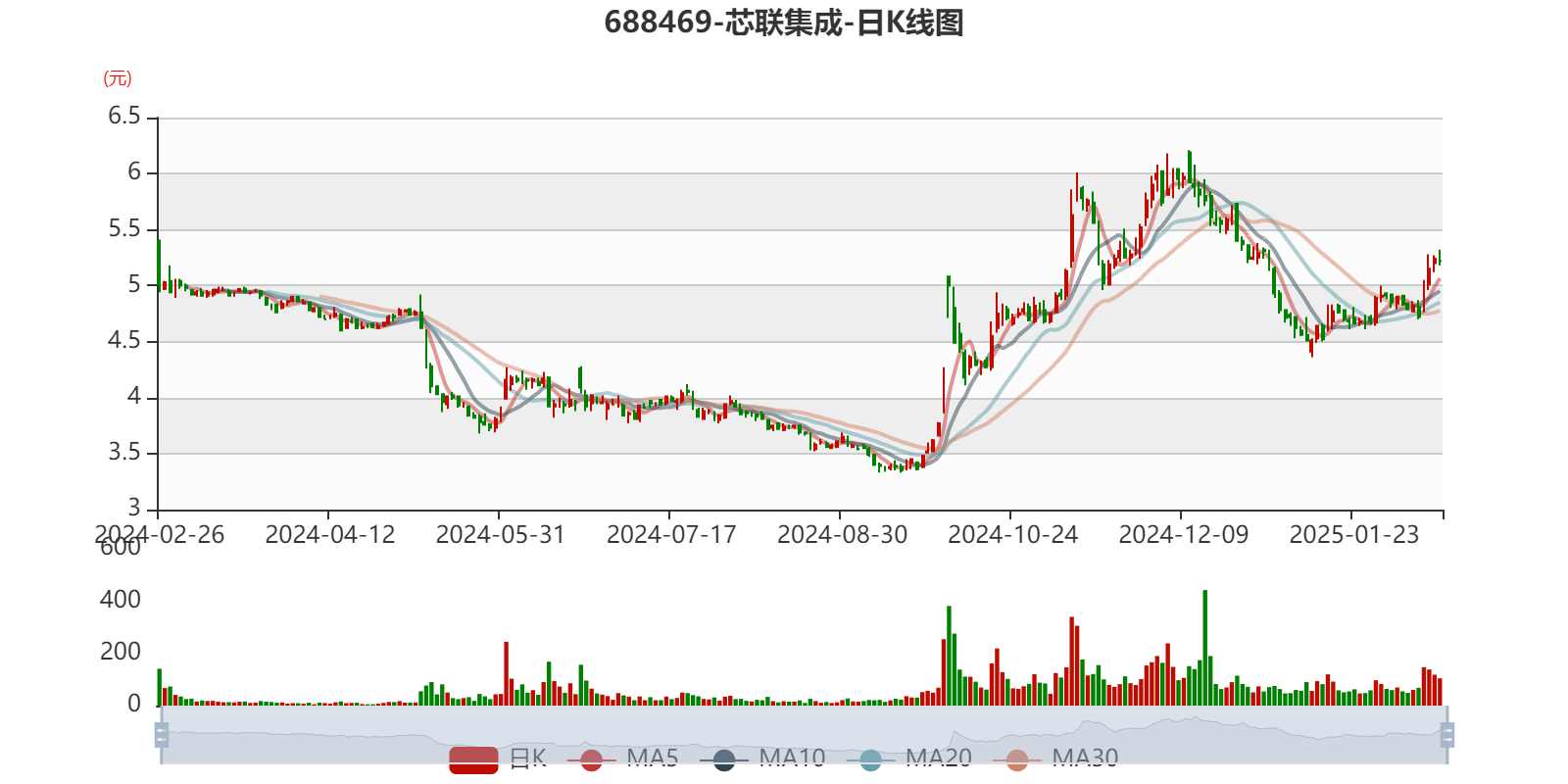Hide the MA10 series via its label
The height and width of the screenshot is (784, 1568).
792,759
